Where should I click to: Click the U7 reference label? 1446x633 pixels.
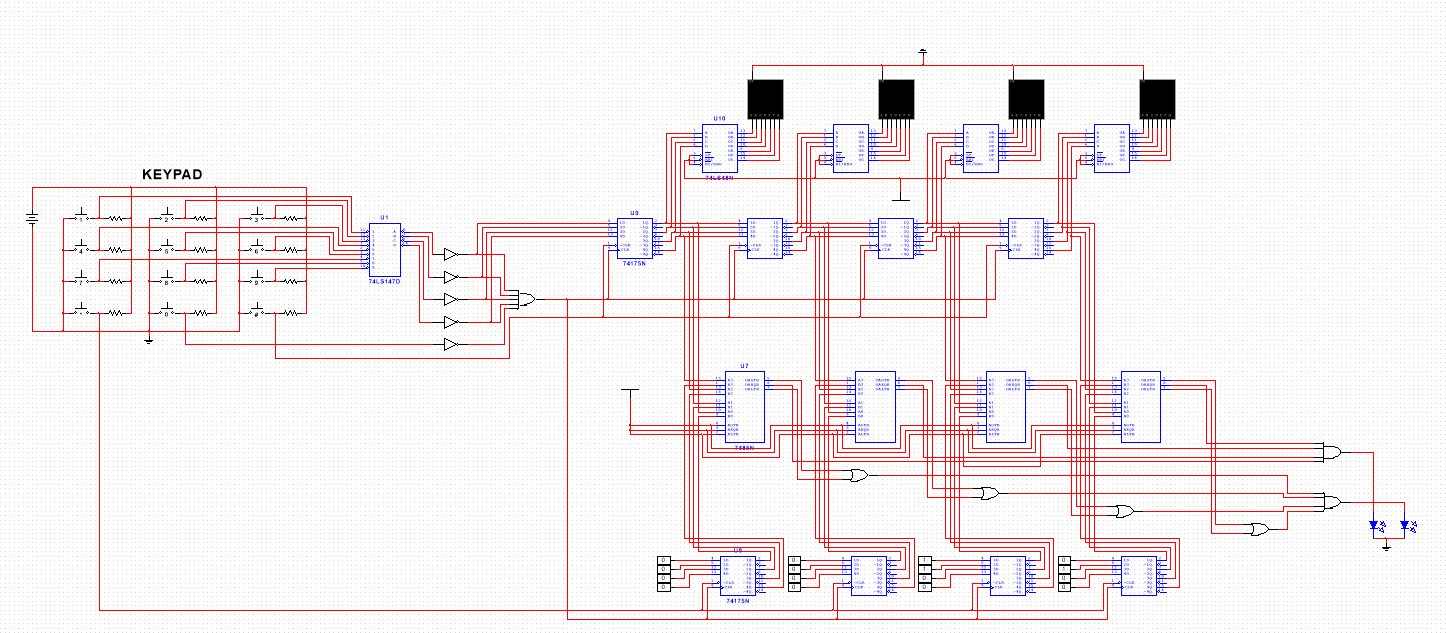[744, 366]
